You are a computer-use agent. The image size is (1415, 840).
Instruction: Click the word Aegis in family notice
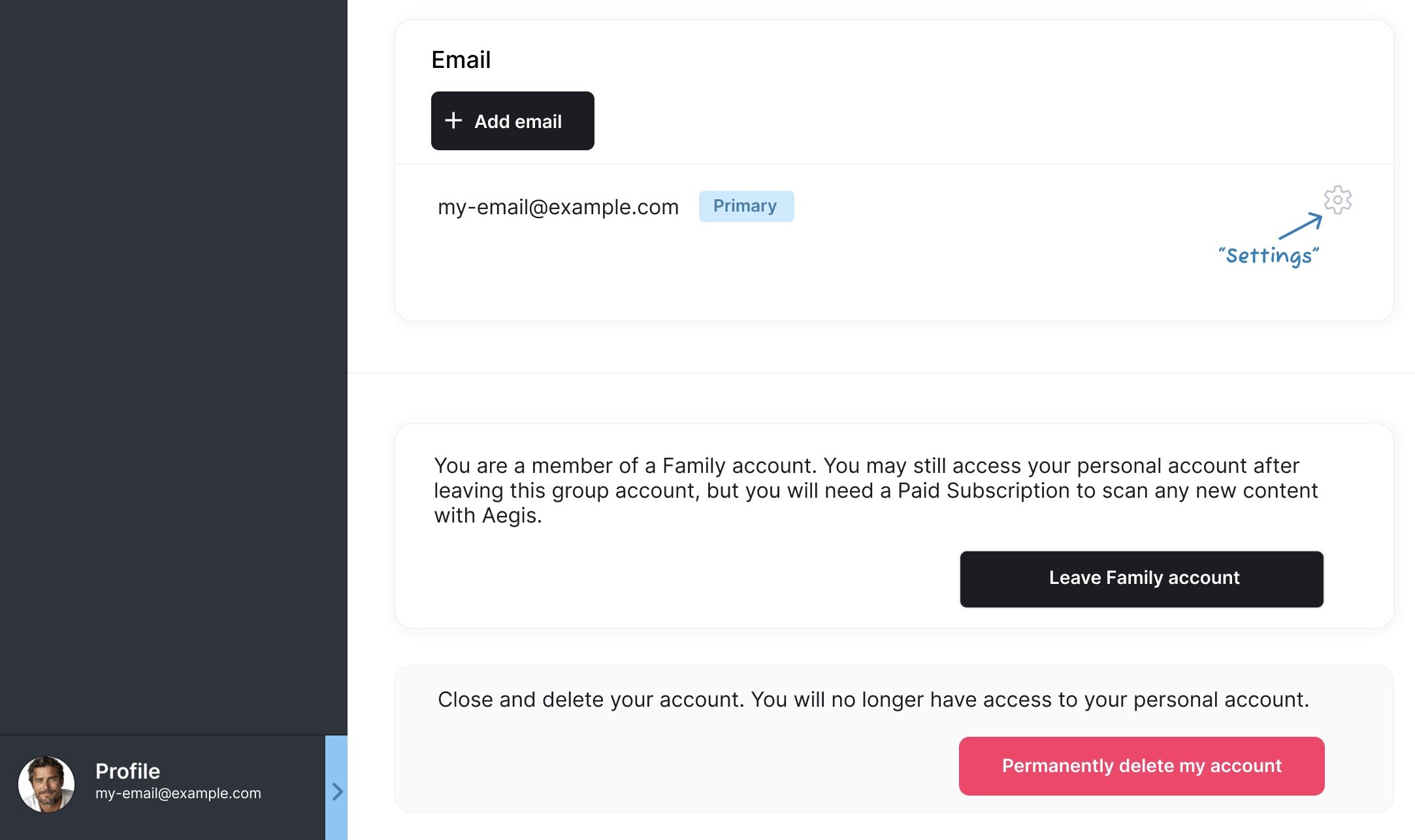(x=511, y=515)
